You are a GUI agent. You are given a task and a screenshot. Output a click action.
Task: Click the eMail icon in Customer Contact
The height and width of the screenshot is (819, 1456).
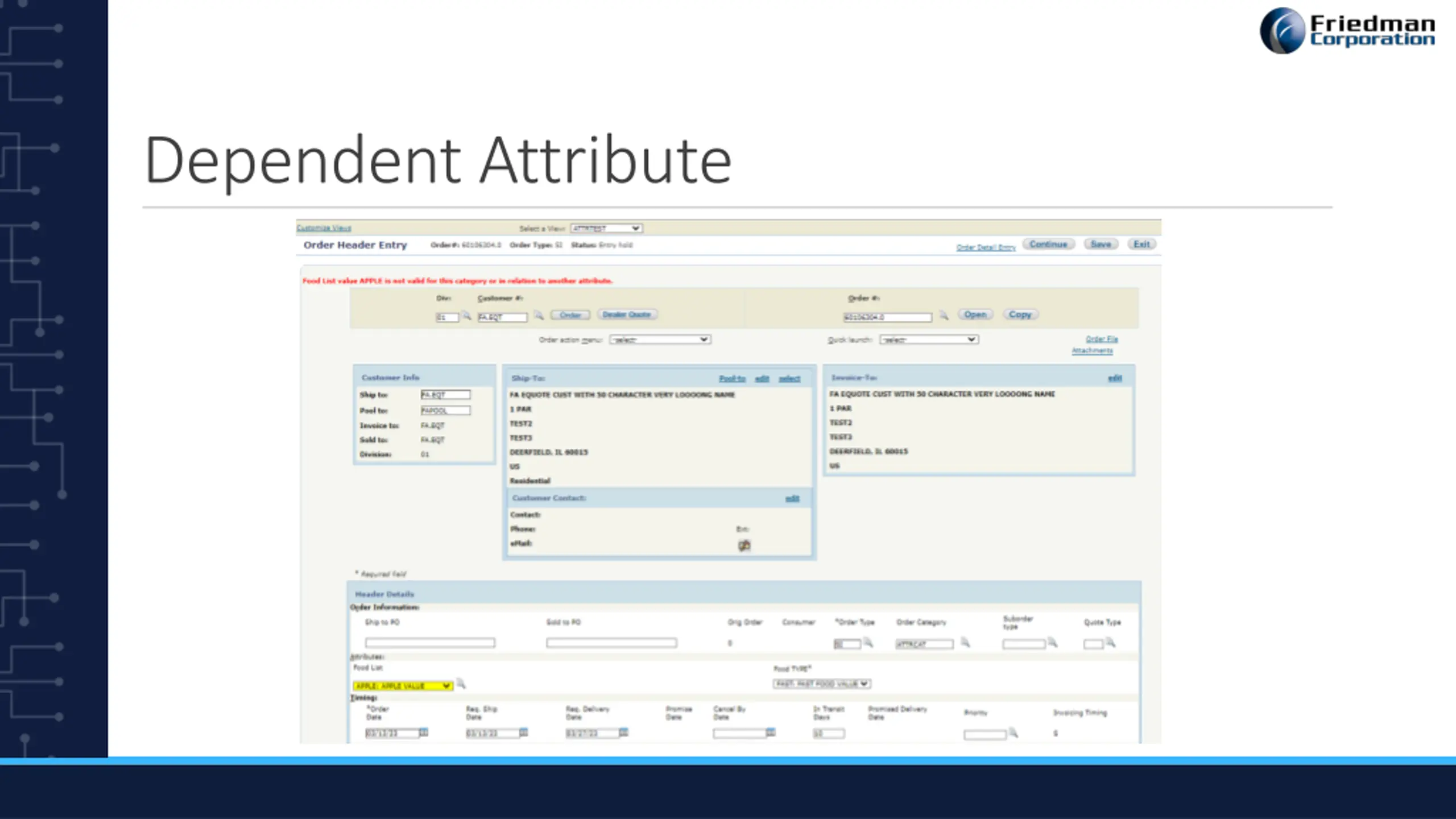744,545
